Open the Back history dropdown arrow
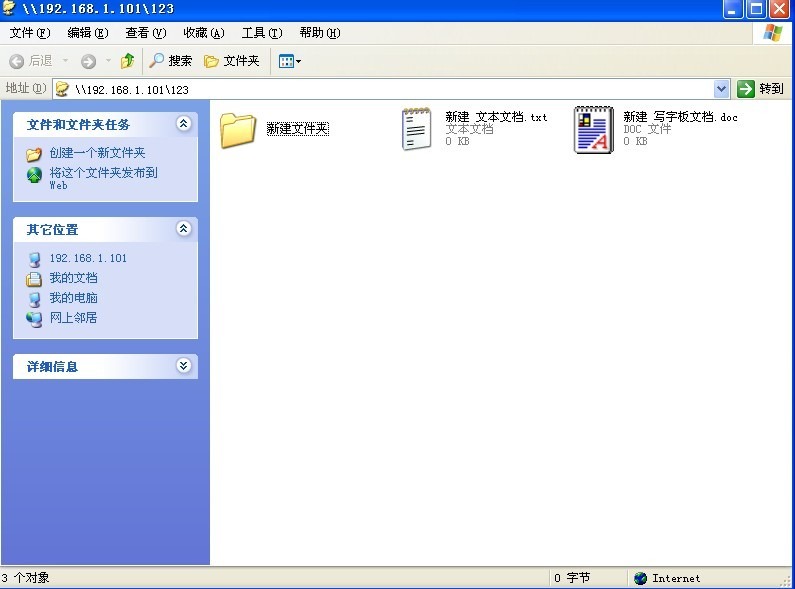 click(65, 61)
